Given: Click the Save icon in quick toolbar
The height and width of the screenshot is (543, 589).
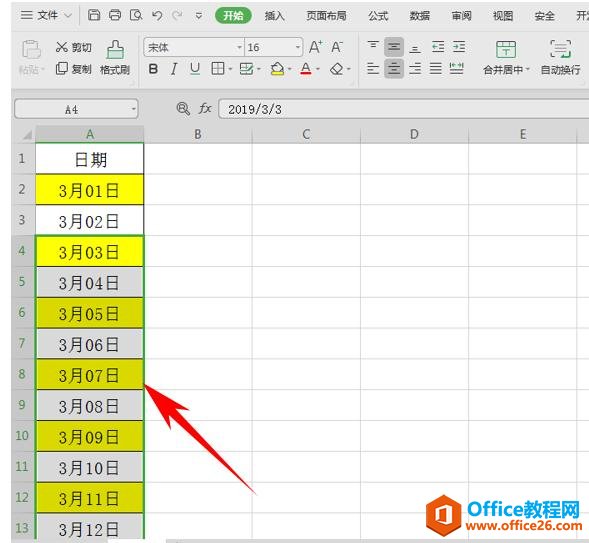Looking at the screenshot, I should pyautogui.click(x=94, y=15).
